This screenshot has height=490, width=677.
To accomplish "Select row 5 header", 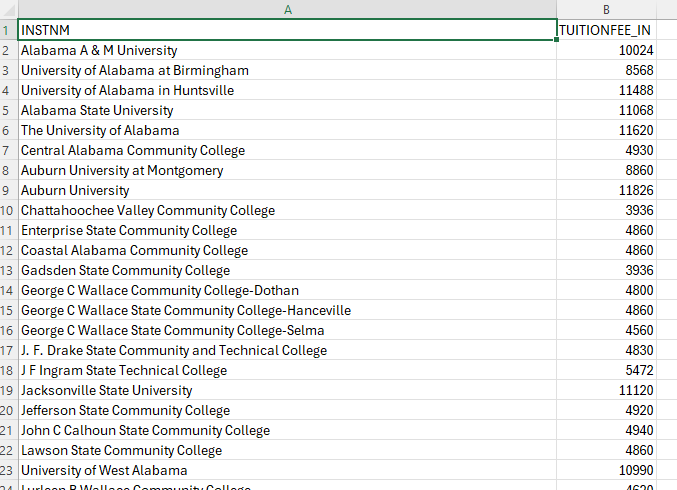I will (x=8, y=110).
